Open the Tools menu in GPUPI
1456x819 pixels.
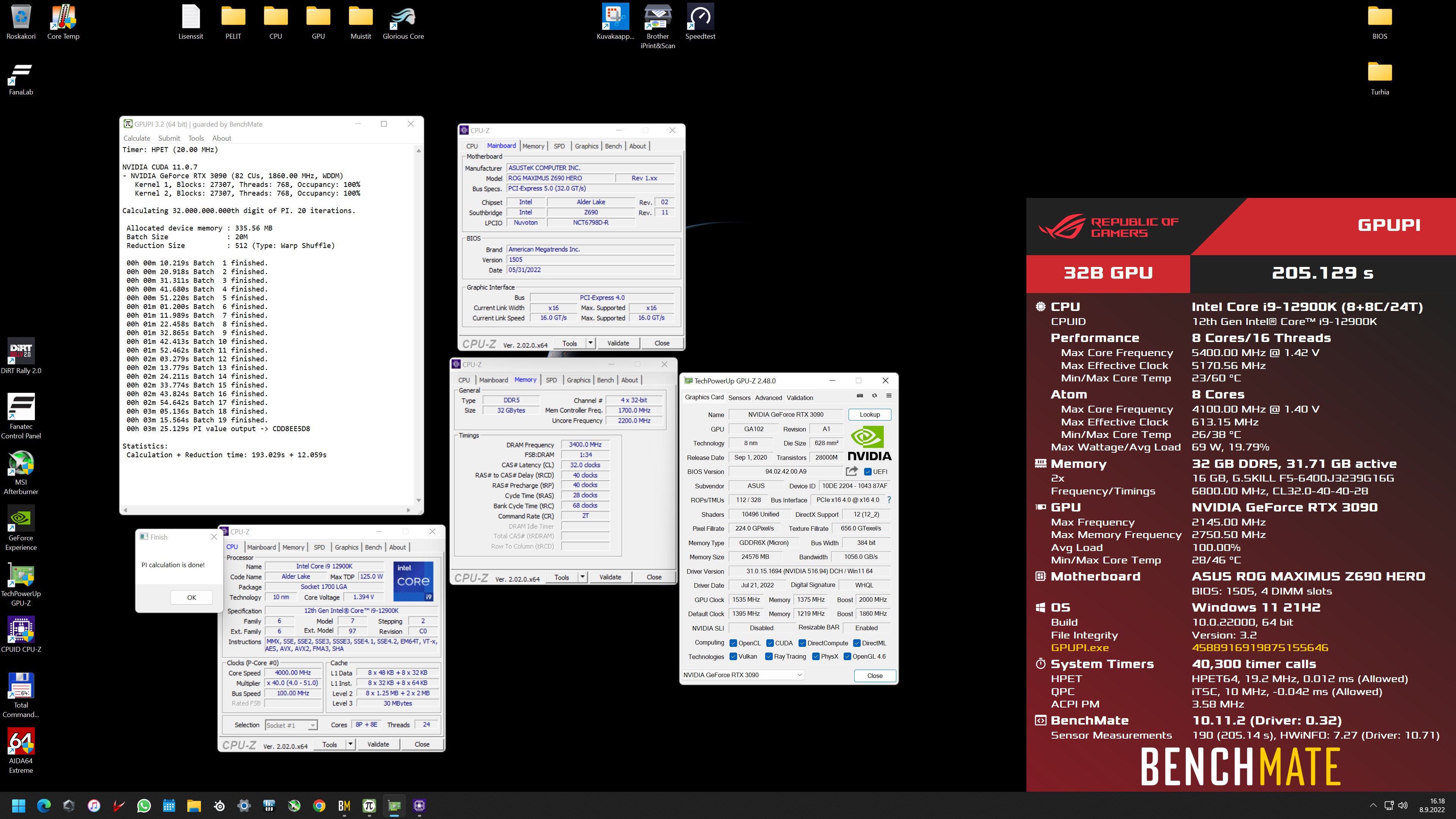tap(196, 138)
